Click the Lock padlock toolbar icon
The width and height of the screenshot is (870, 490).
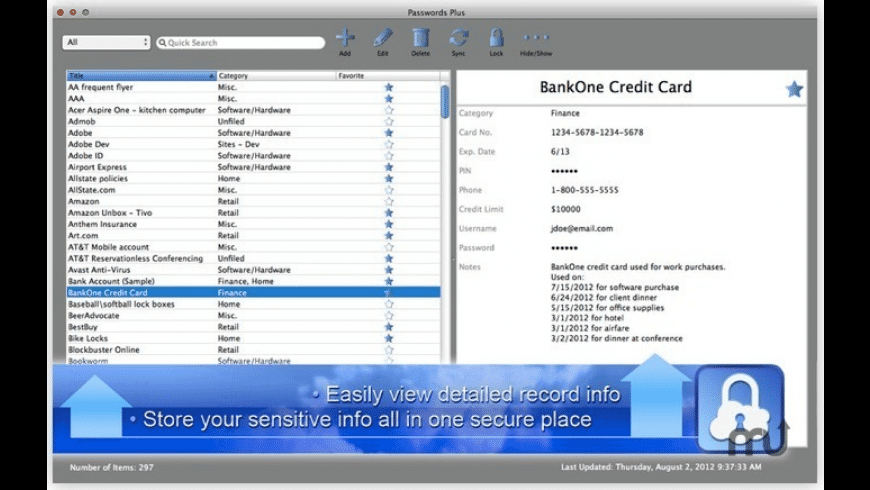pyautogui.click(x=496, y=38)
